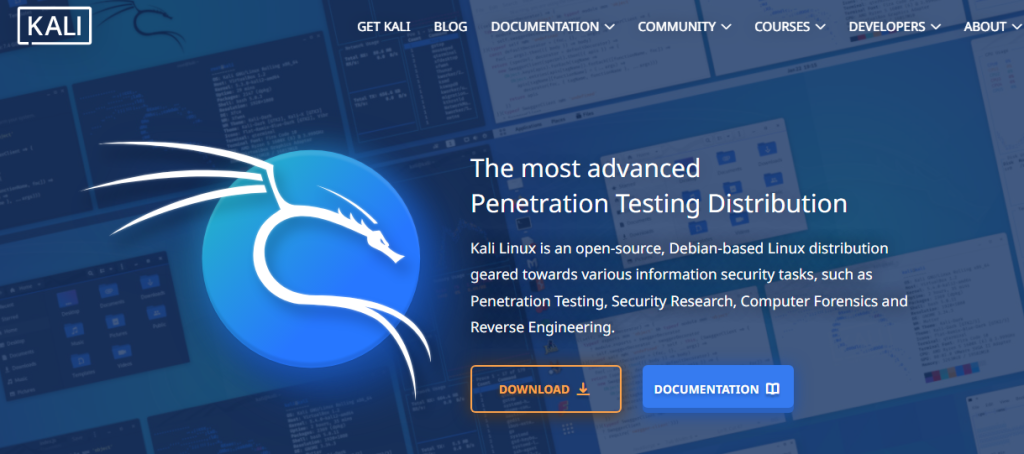
Task: Expand the DEVELOPERS dropdown chevron
Action: (936, 27)
